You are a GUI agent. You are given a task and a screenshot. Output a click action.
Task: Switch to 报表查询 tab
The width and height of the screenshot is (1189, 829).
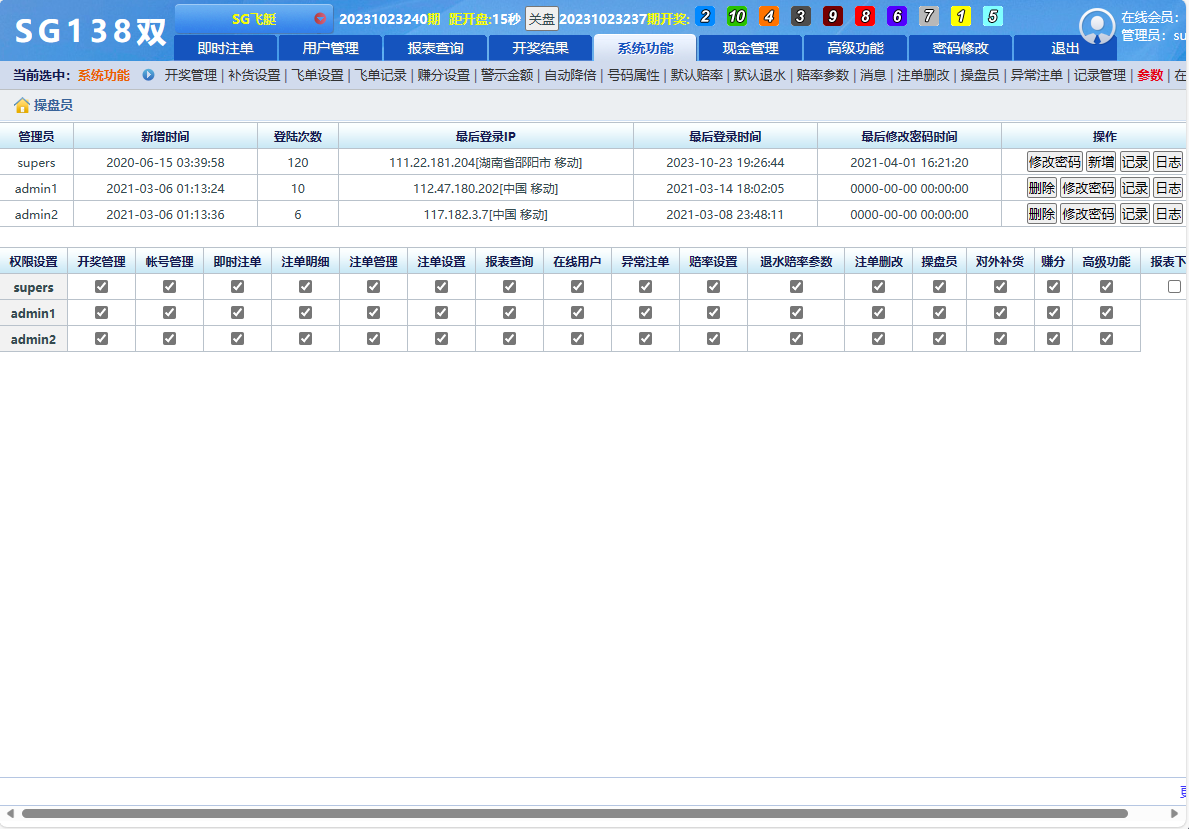[435, 48]
